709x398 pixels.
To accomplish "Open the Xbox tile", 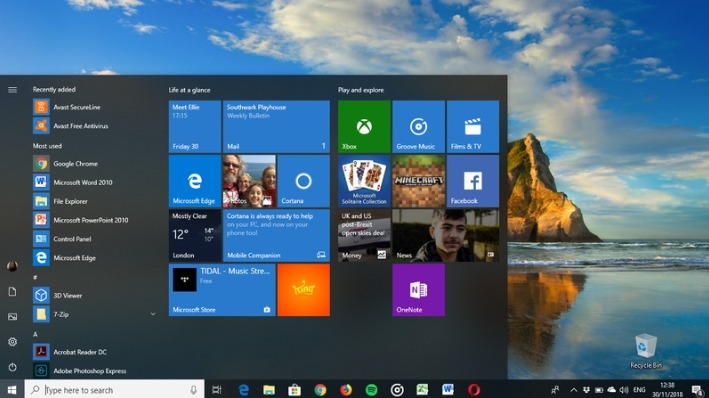I will coord(364,126).
